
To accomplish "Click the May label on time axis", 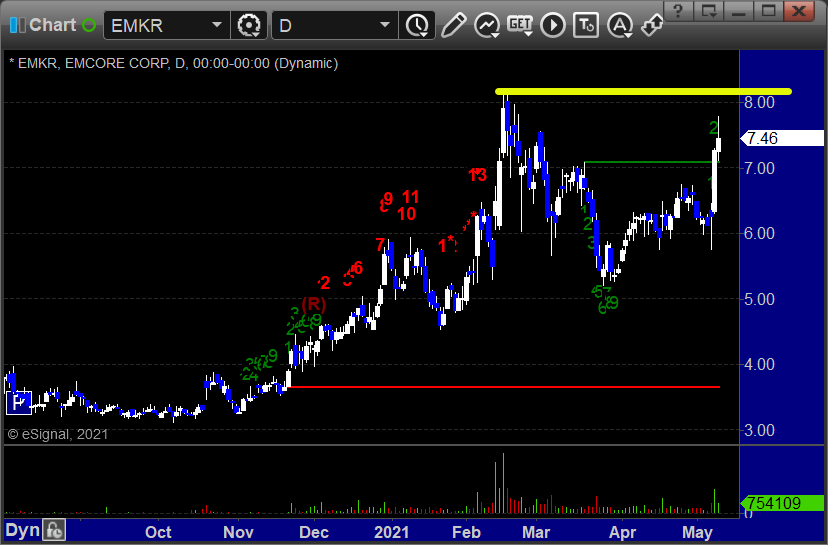I will click(x=697, y=532).
